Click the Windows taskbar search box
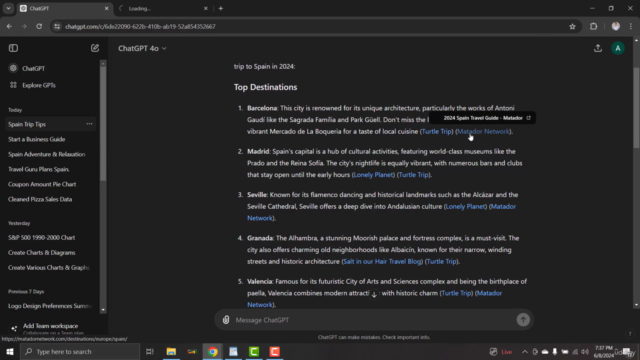Image resolution: width=640 pixels, height=360 pixels. [x=80, y=351]
